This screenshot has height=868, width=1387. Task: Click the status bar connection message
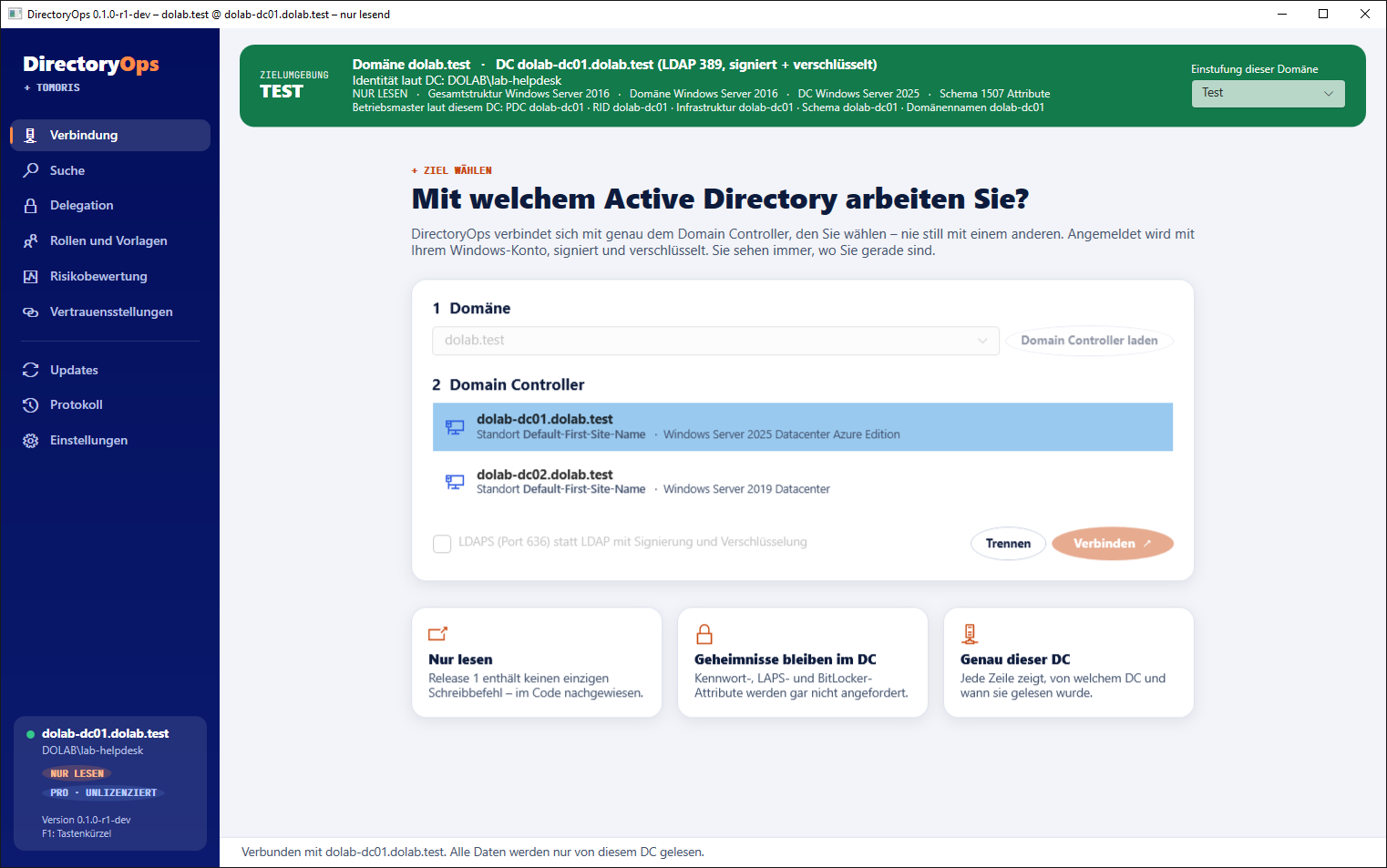(x=473, y=853)
